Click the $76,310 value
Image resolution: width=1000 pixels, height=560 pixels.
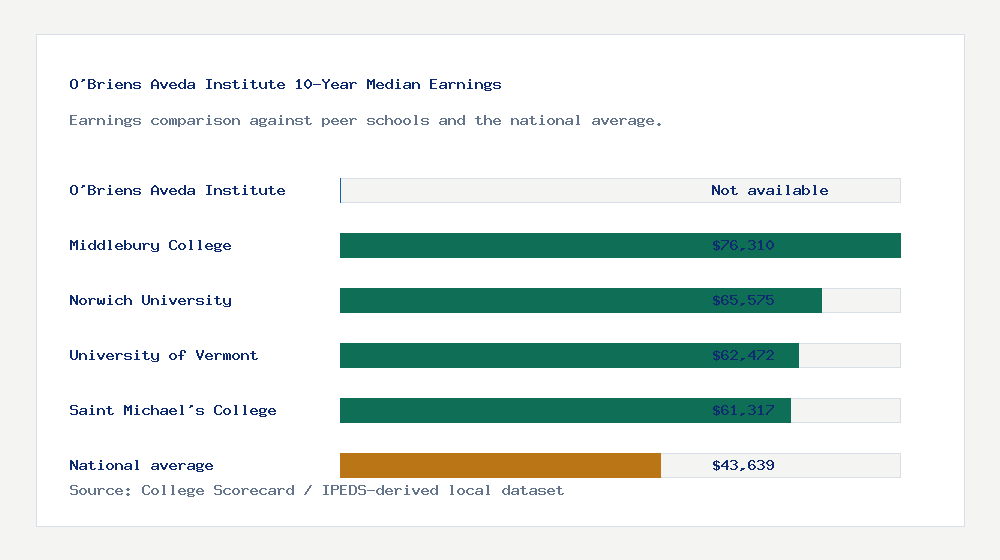(743, 246)
